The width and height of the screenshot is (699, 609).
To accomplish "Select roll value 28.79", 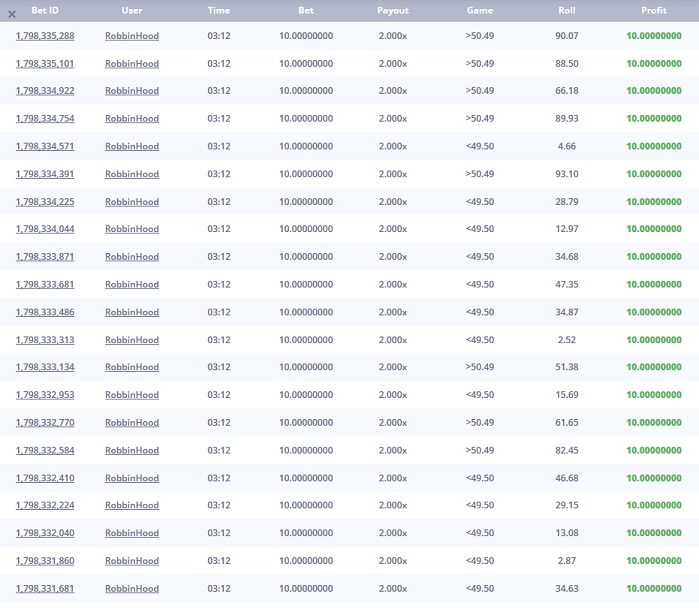I will (567, 202).
